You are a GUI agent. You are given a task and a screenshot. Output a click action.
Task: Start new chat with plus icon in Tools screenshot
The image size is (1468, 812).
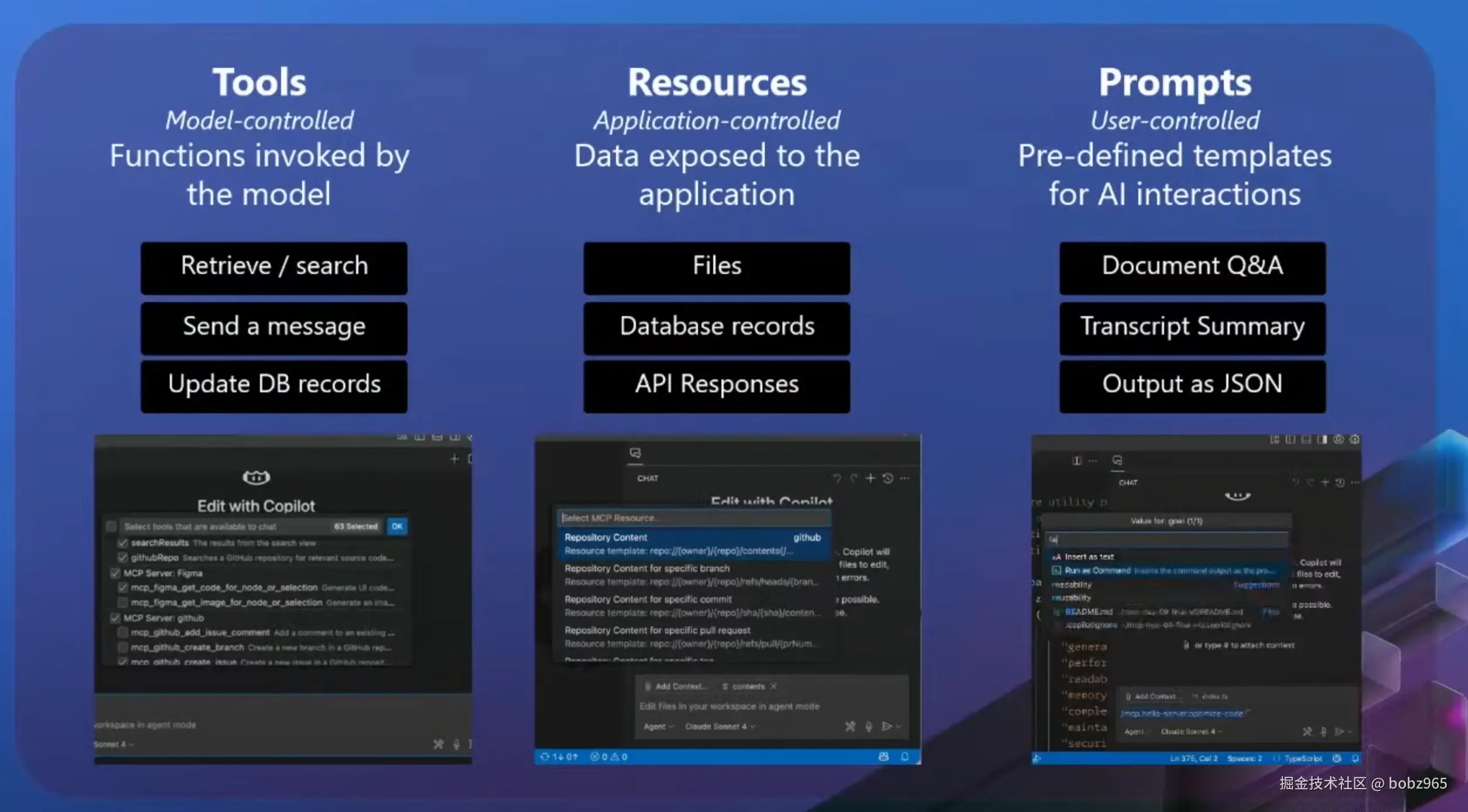coord(454,459)
